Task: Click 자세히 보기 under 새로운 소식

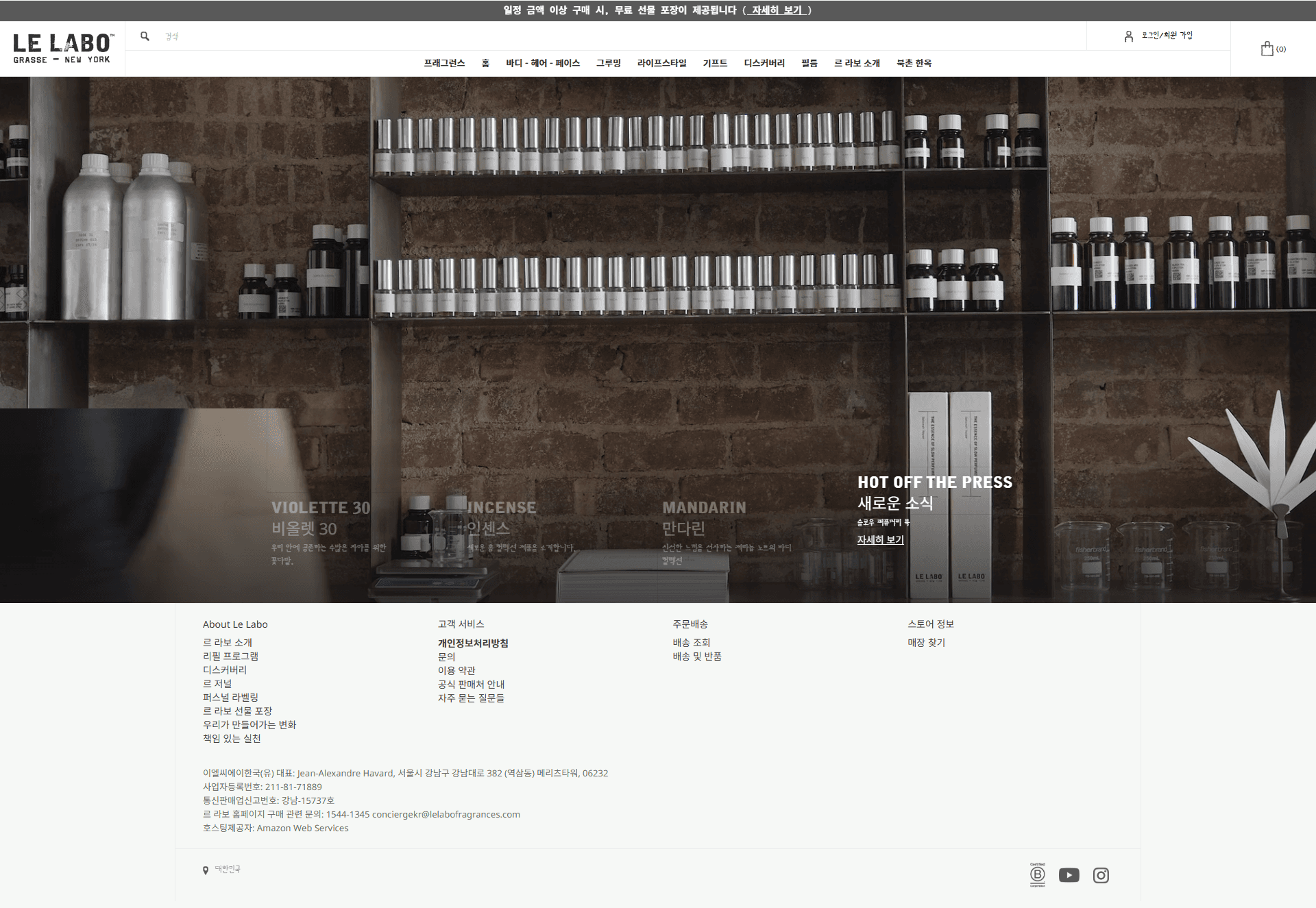Action: pos(880,540)
